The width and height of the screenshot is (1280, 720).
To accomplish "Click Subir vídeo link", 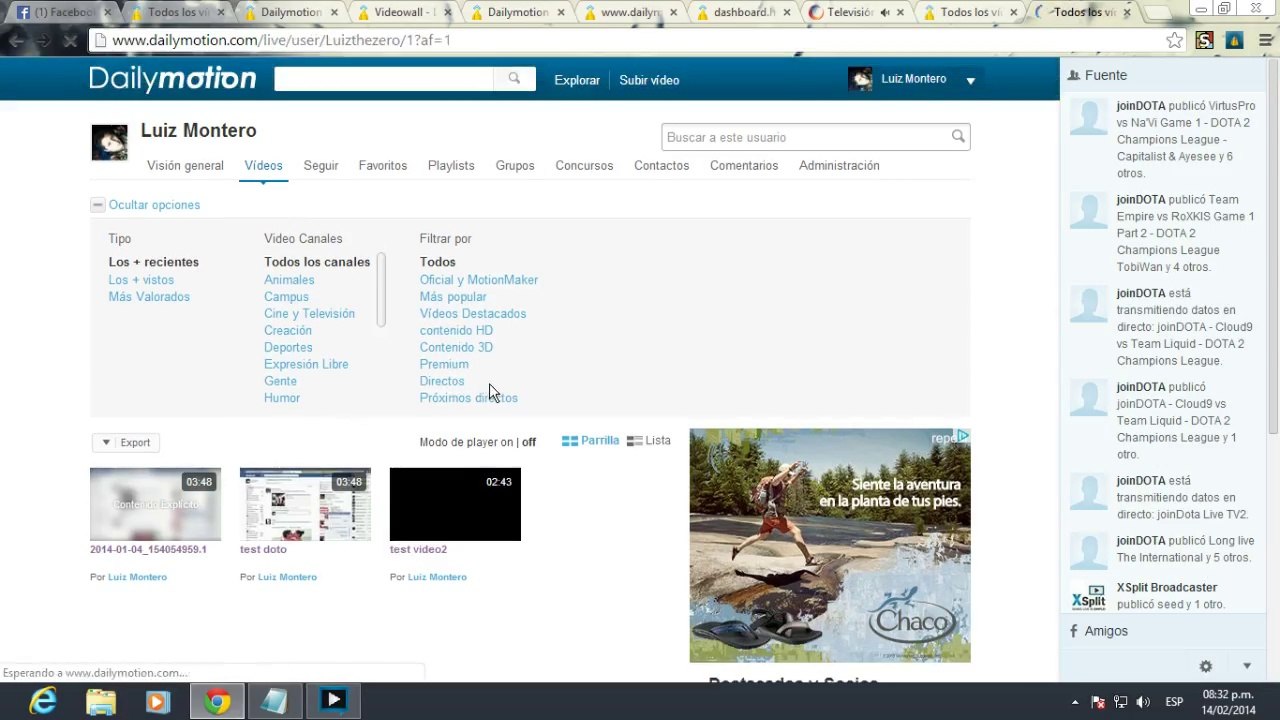I will pos(649,80).
